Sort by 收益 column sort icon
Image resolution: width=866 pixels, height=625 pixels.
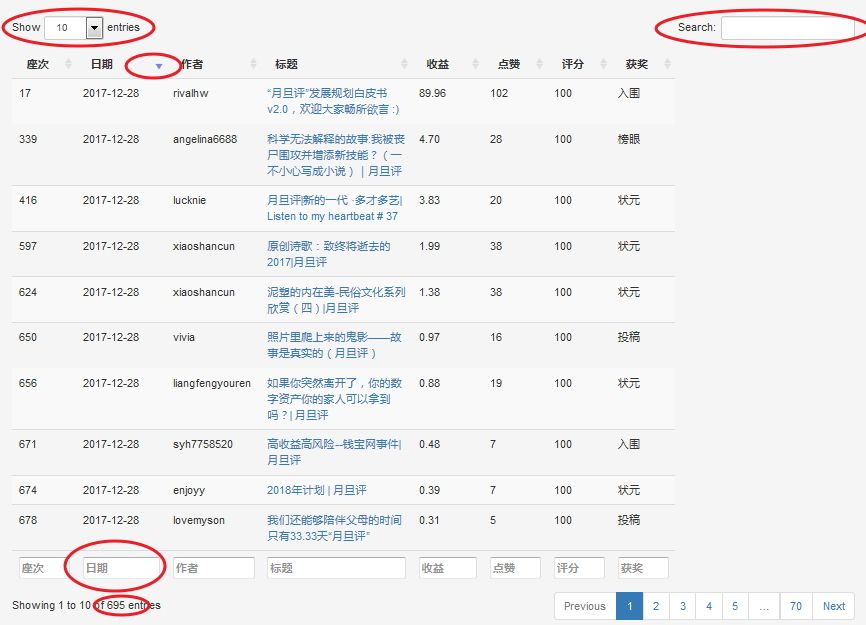pyautogui.click(x=475, y=64)
